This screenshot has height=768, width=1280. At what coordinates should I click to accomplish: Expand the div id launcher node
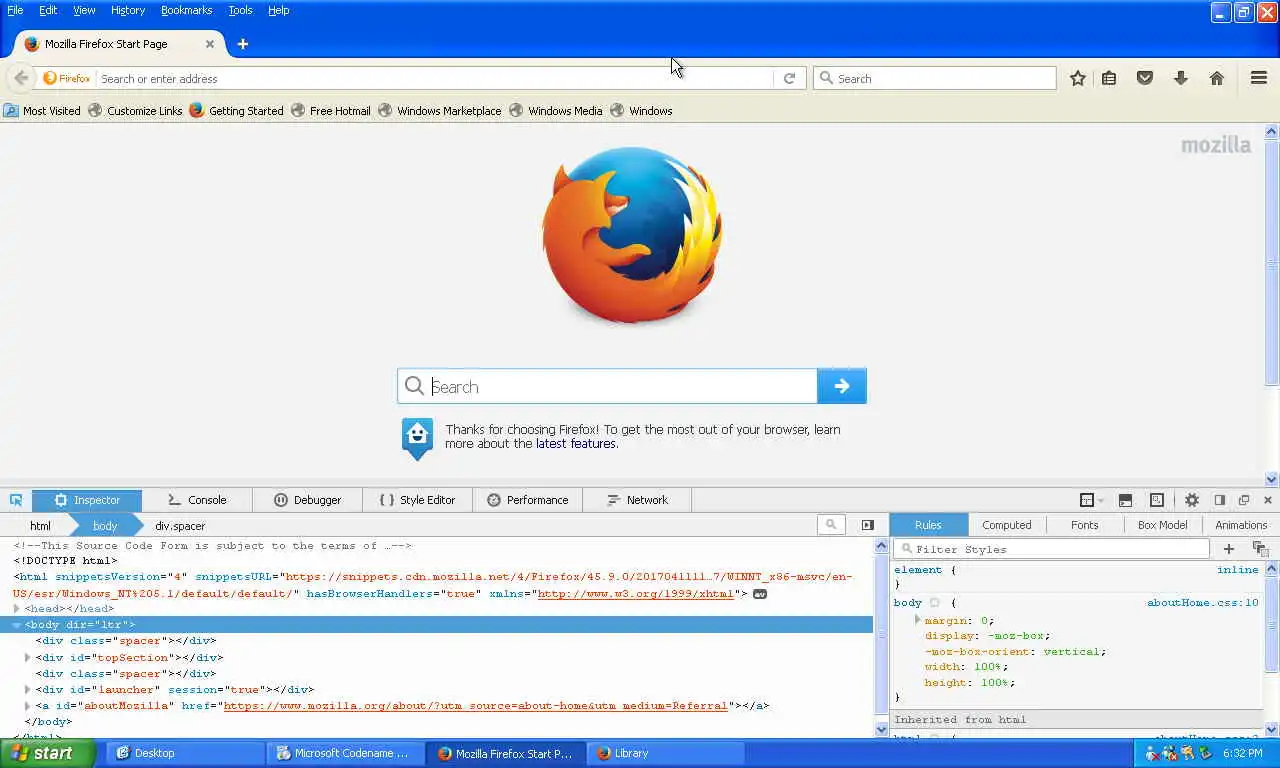pos(28,690)
